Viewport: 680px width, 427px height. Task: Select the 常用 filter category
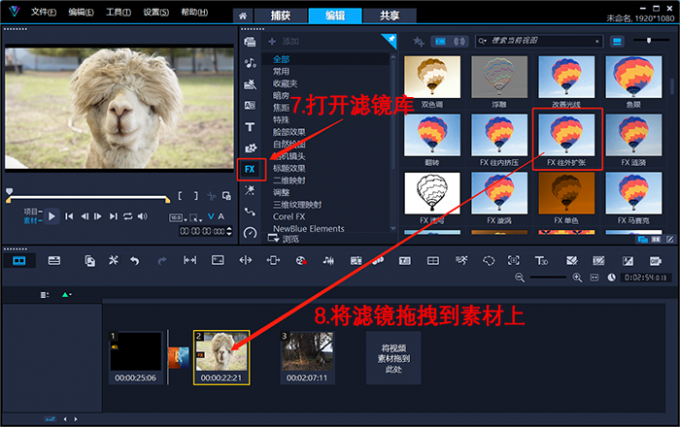[x=281, y=71]
